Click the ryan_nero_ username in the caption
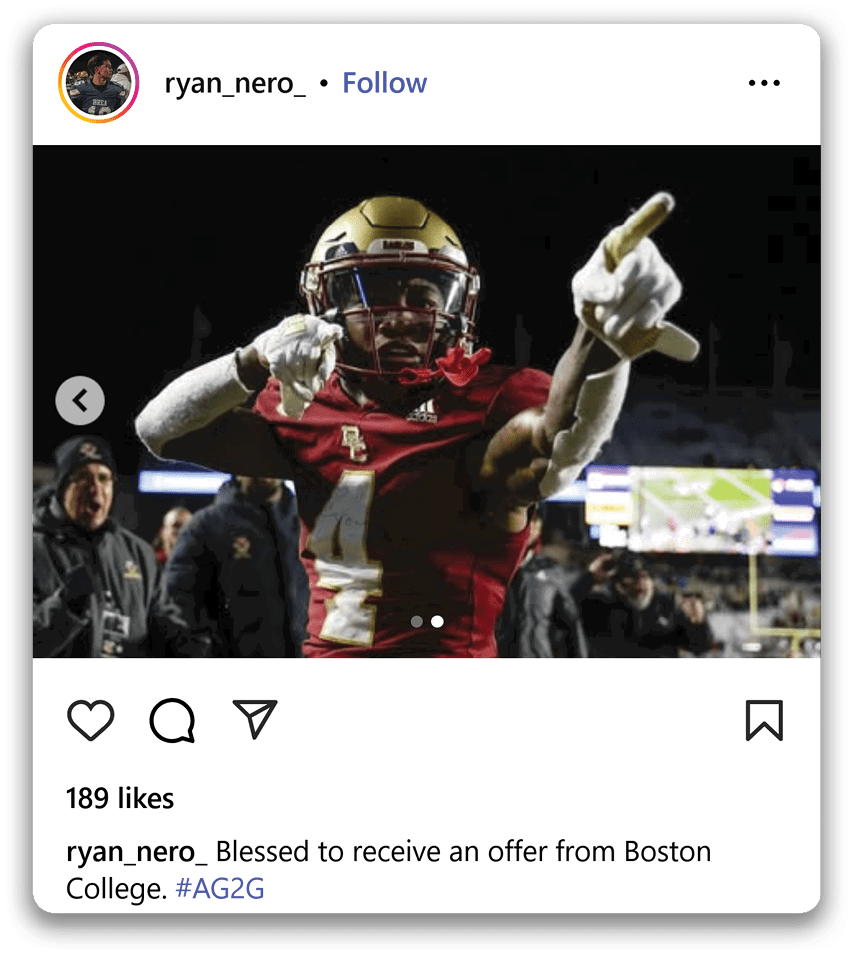This screenshot has width=854, height=955. click(x=136, y=852)
